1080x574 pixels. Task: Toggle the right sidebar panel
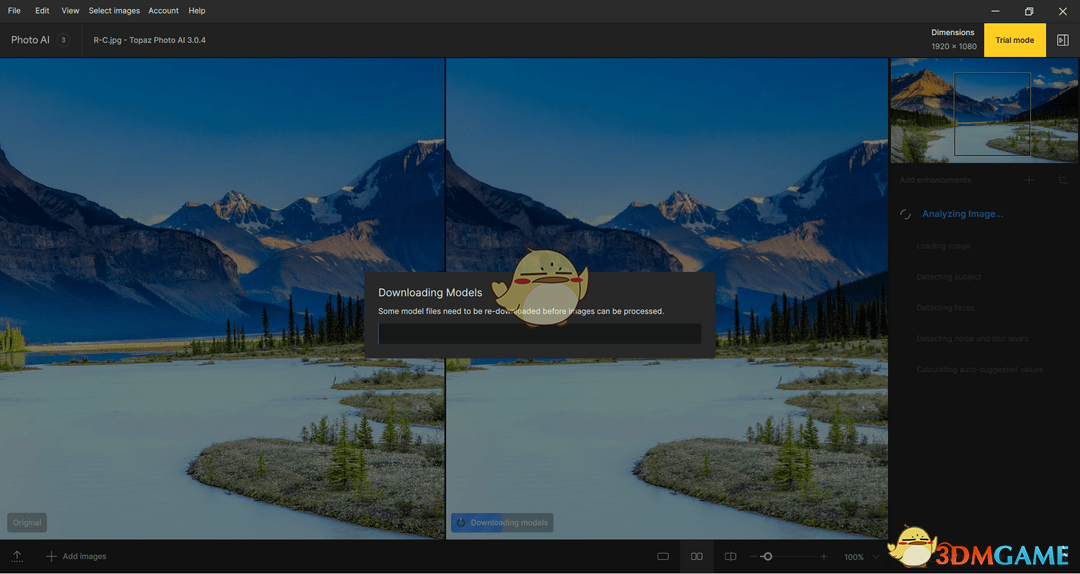click(x=1063, y=40)
